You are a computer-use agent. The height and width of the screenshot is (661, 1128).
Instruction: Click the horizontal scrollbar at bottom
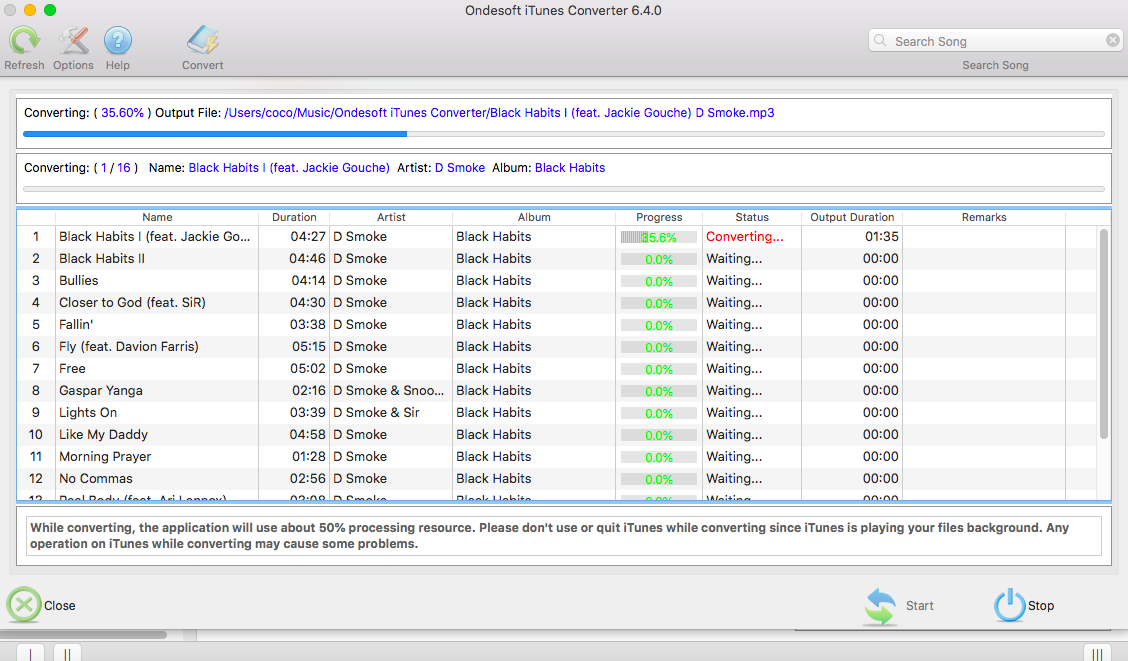83,635
